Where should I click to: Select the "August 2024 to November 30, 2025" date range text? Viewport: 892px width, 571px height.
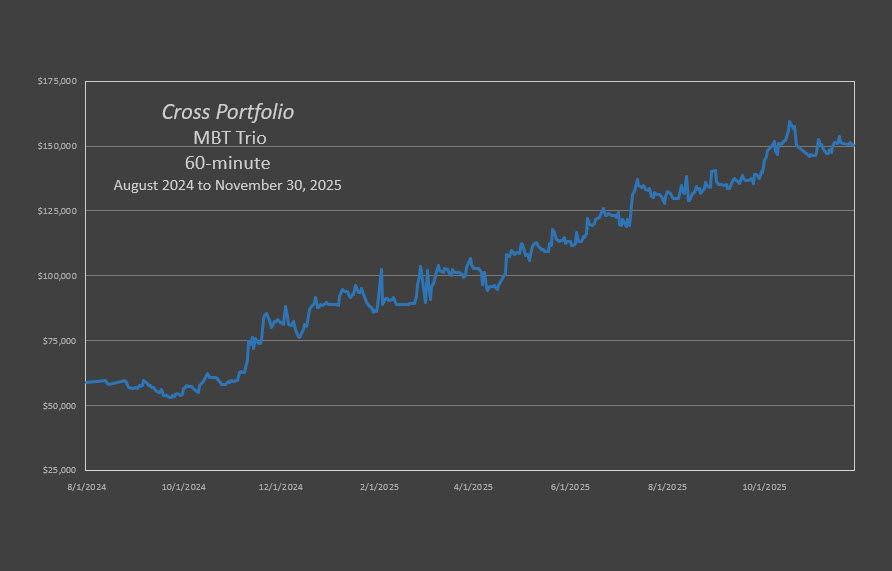[x=227, y=185]
